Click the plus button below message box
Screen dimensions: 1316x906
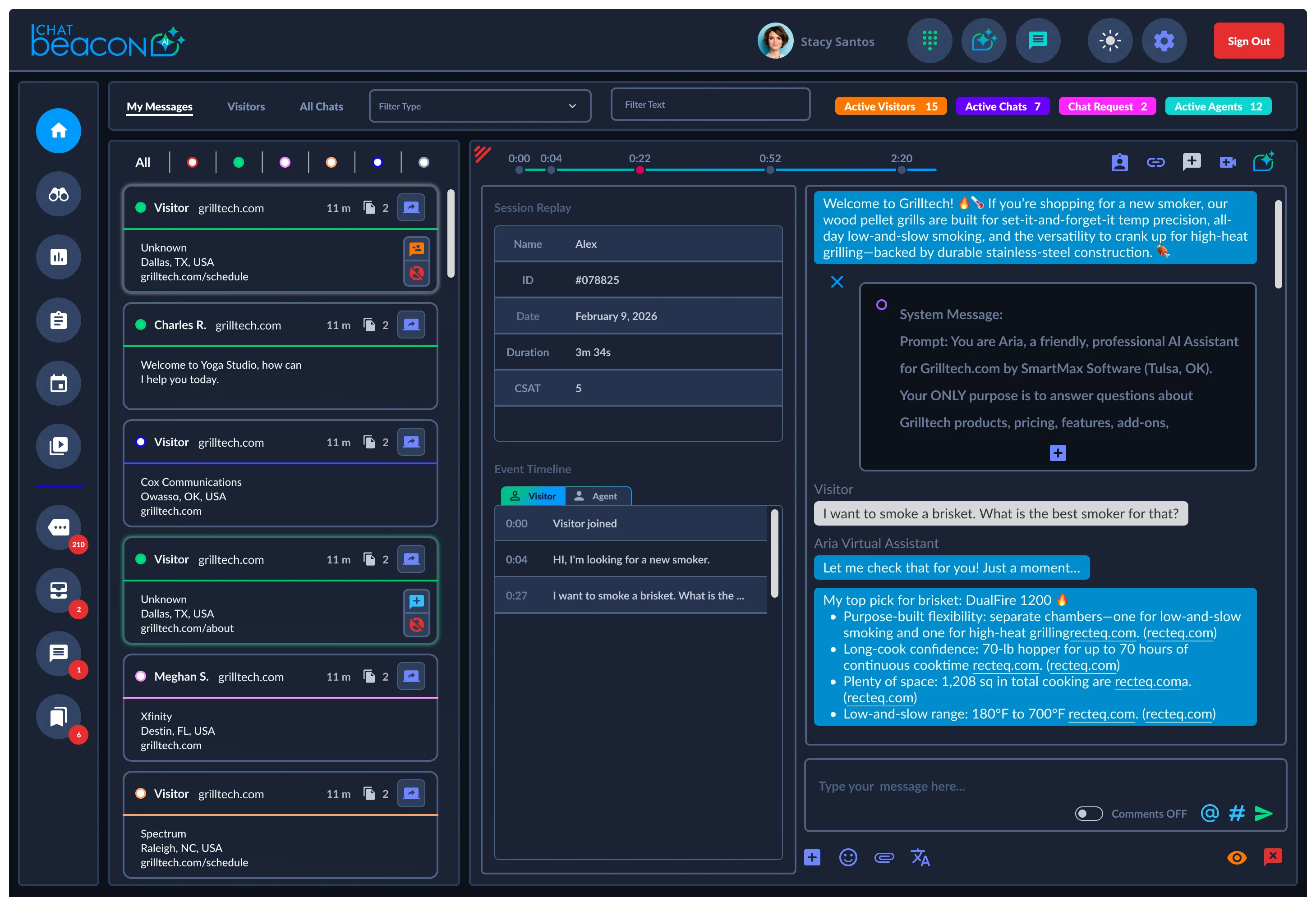(812, 857)
